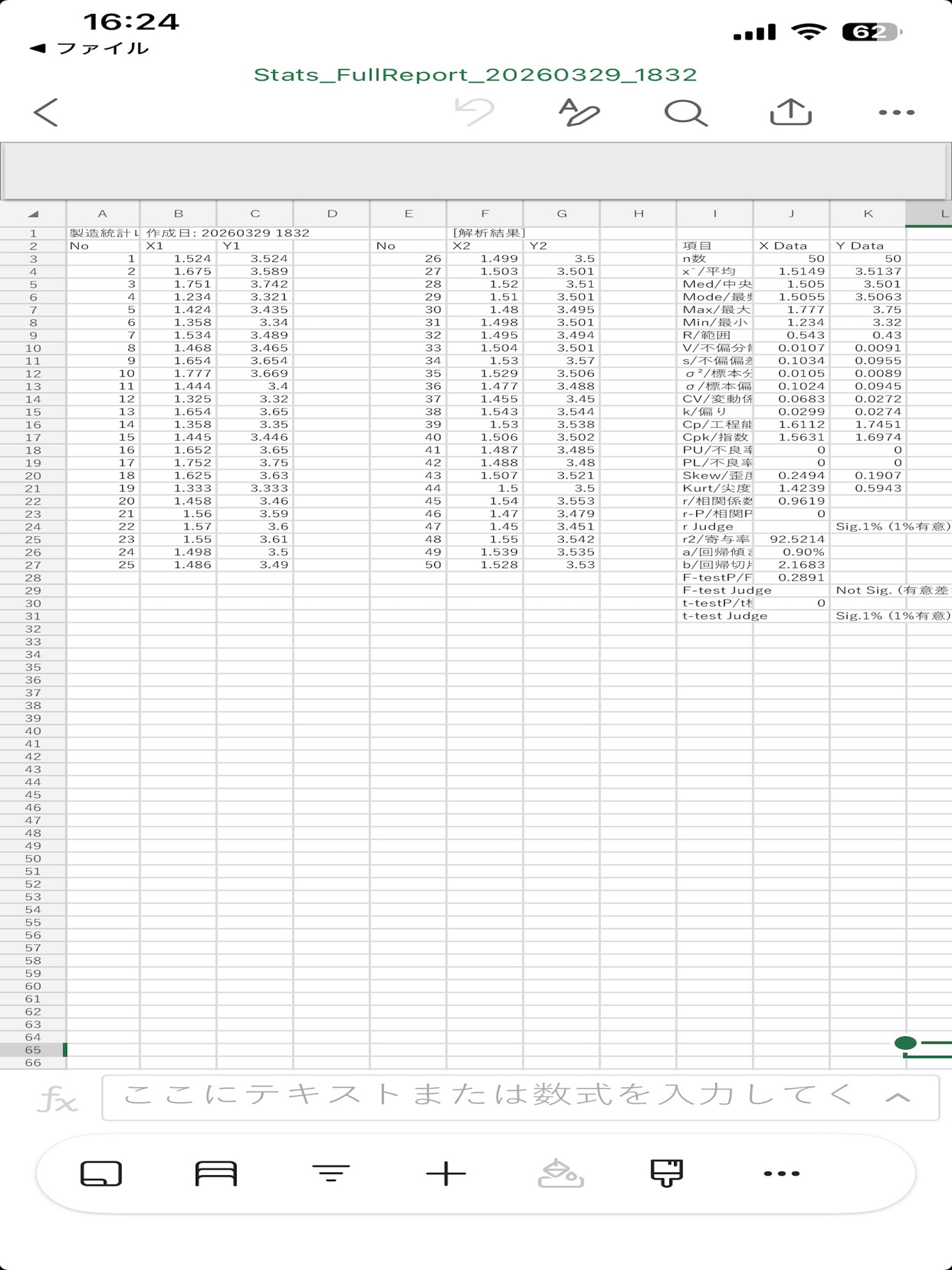Select the X1 header cell
This screenshot has width=952, height=1270.
(178, 246)
